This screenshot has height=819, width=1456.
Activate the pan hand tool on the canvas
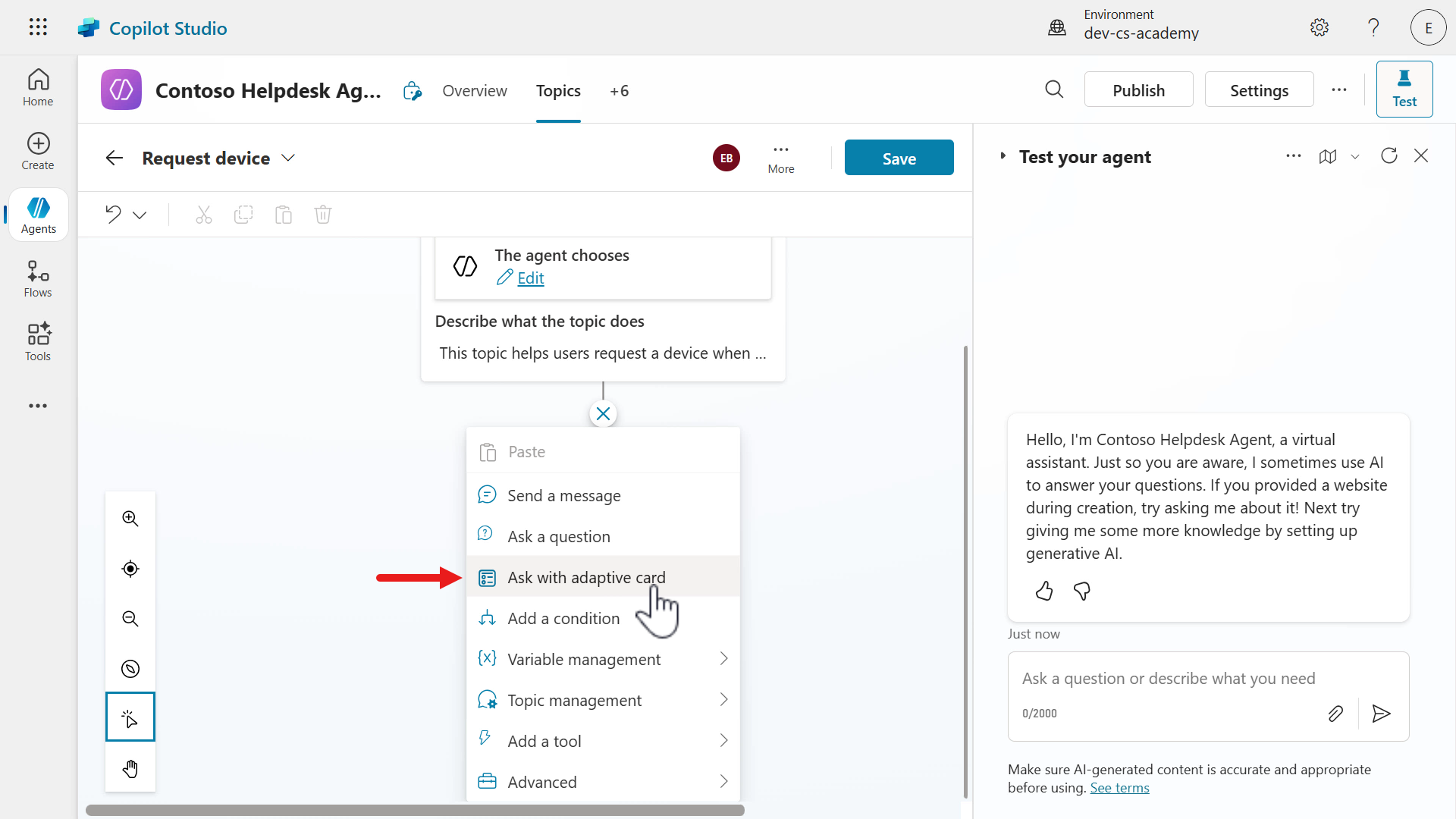(130, 768)
